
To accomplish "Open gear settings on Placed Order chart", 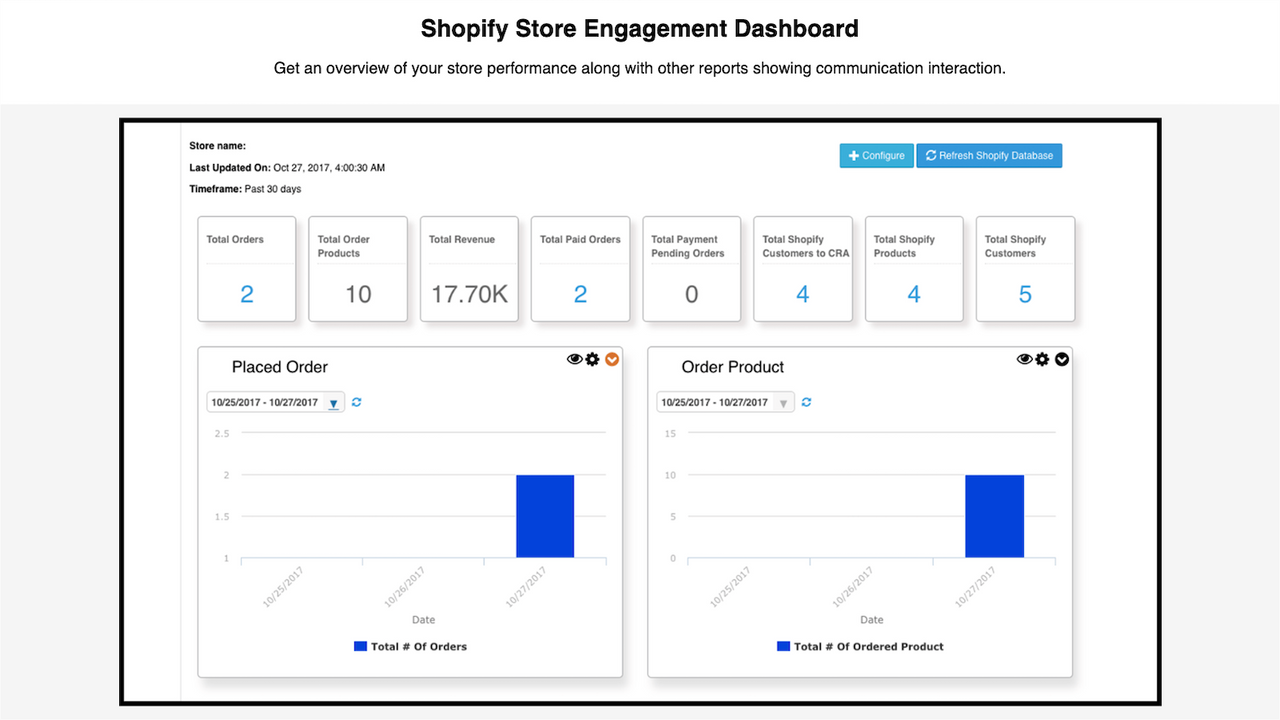I will click(592, 359).
